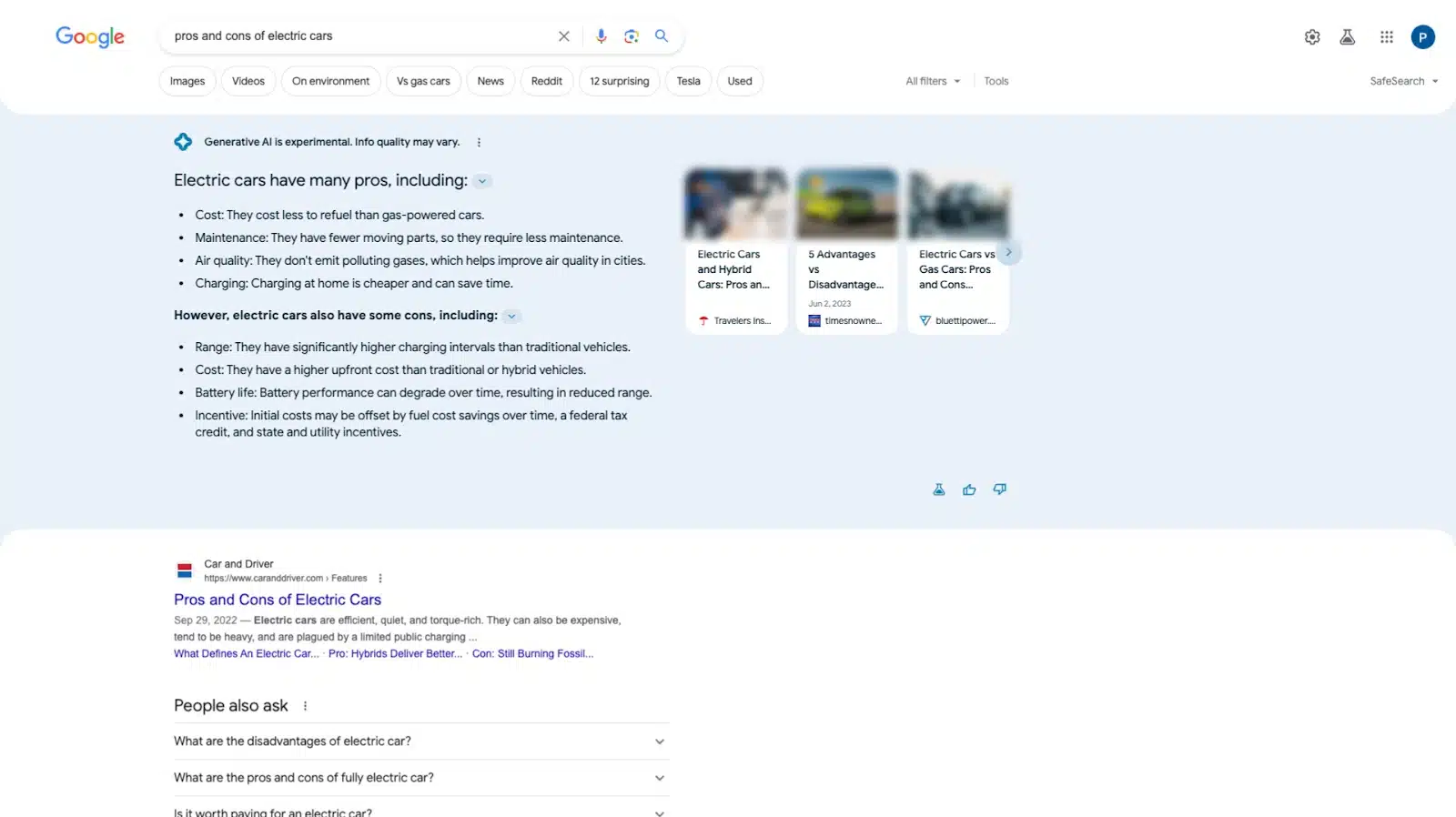Click timesnownews source favicon
The width and height of the screenshot is (1456, 817).
click(x=814, y=321)
